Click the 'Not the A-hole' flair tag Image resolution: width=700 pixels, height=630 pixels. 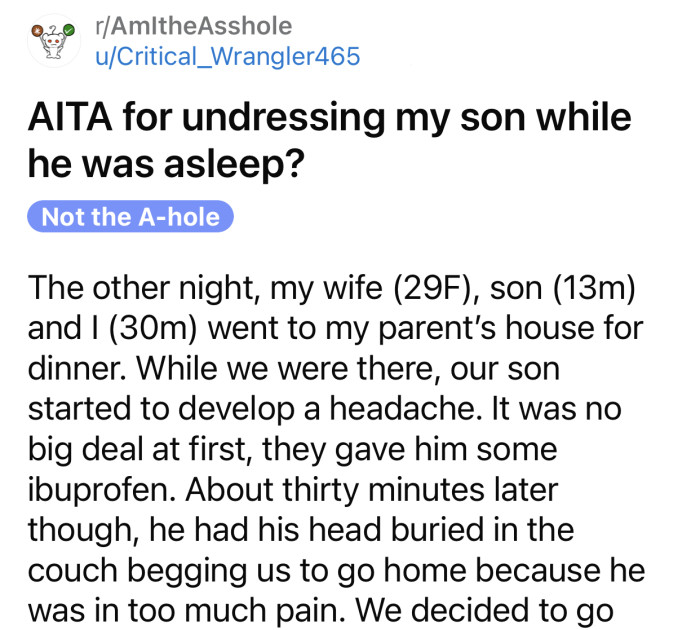(130, 216)
